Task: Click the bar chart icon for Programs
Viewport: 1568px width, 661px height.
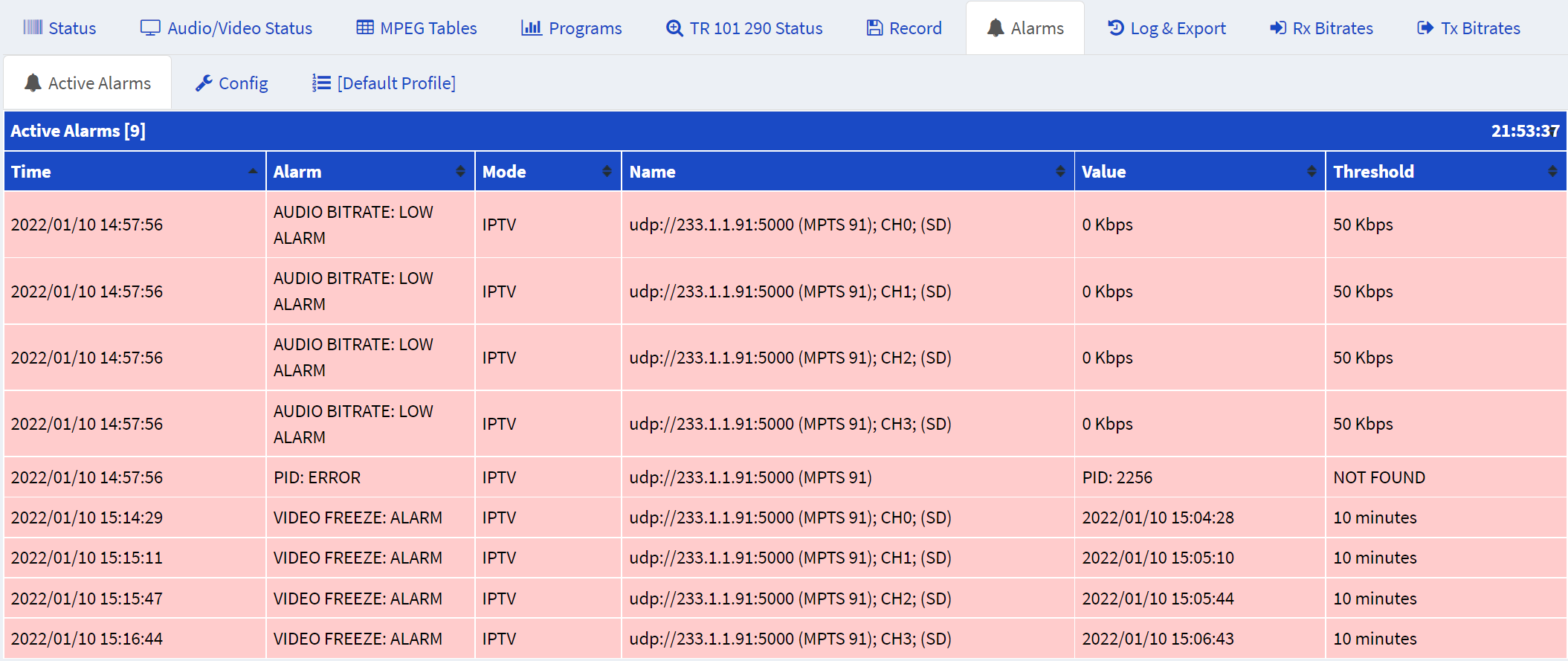Action: (532, 28)
